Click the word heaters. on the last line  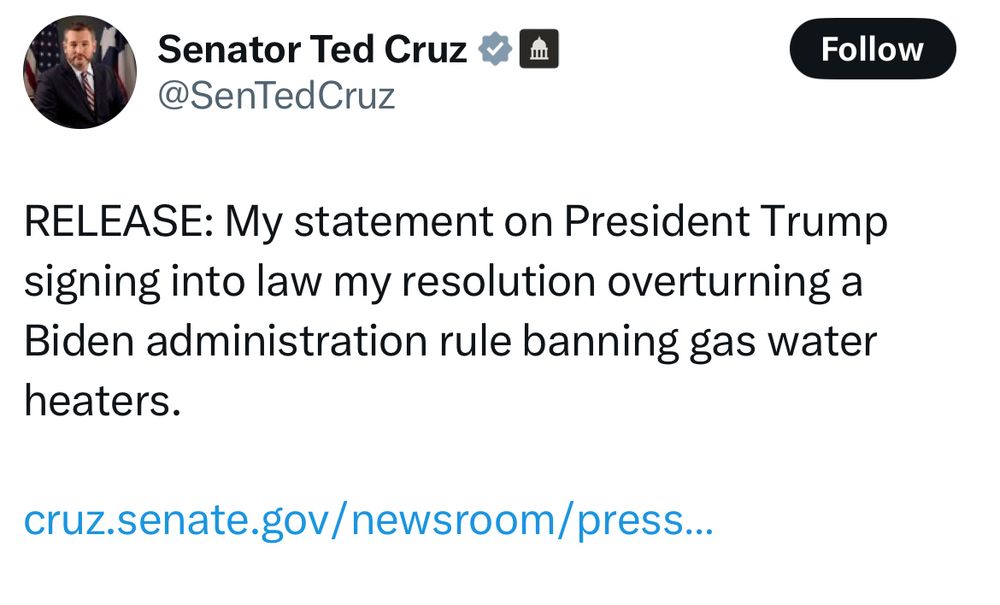click(x=103, y=400)
